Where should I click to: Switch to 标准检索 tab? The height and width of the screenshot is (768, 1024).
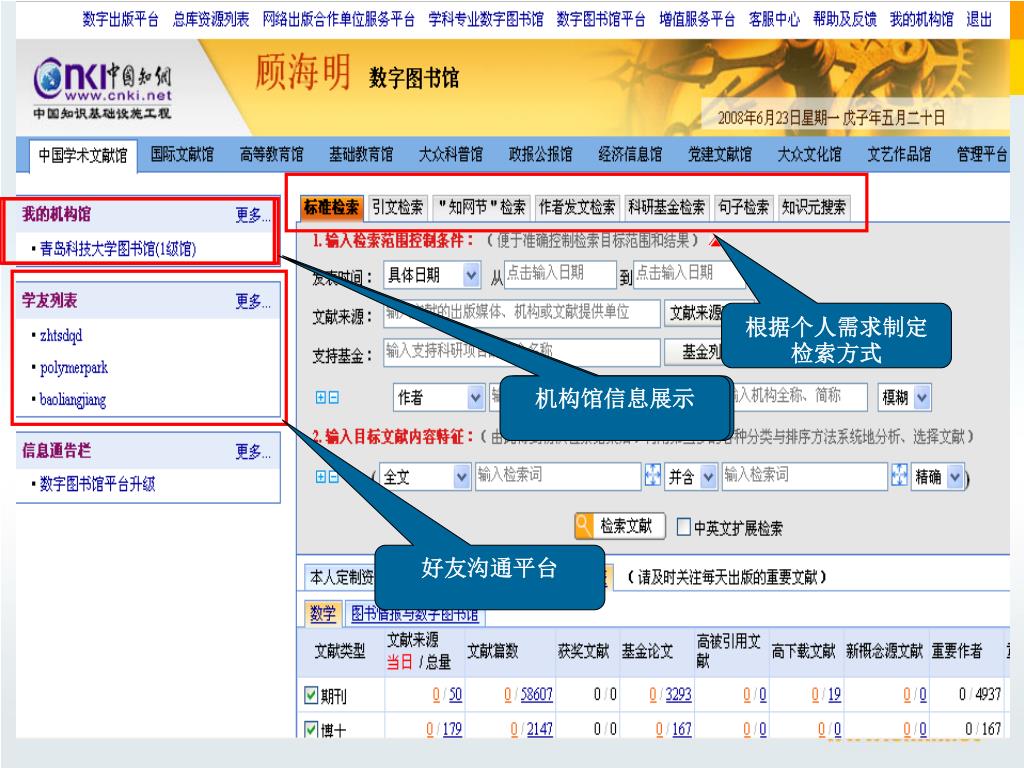[x=331, y=208]
